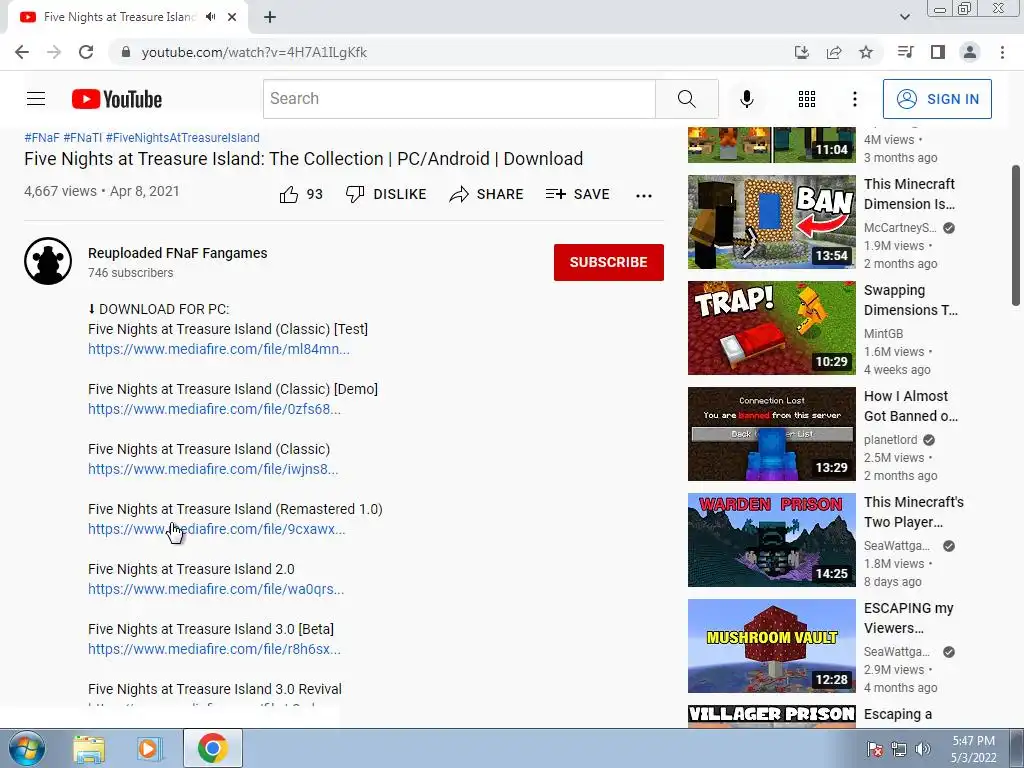Open Chrome profile avatar
Viewport: 1024px width, 768px height.
(970, 52)
